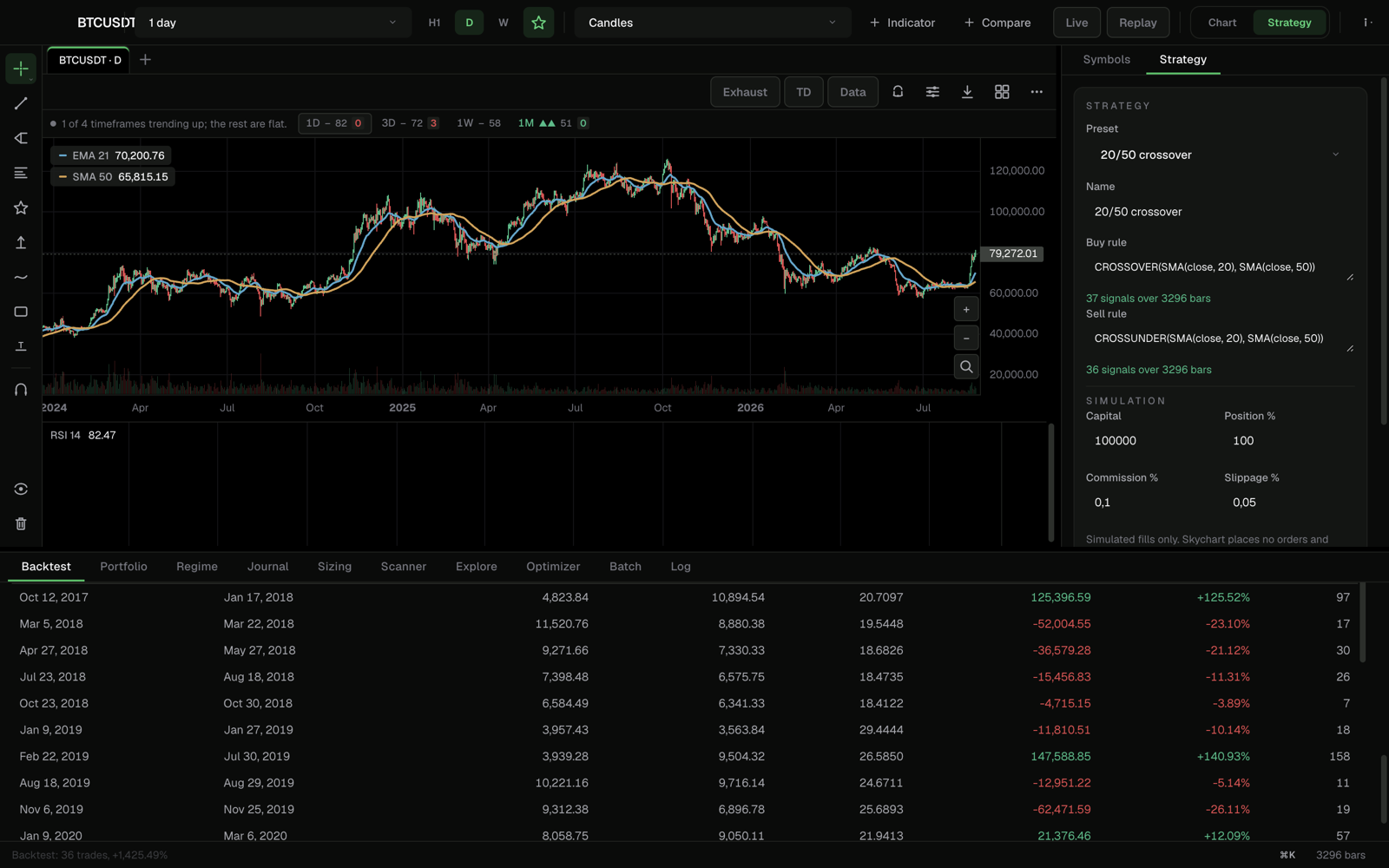
Task: Open the 1 day interval dropdown
Action: tap(273, 23)
